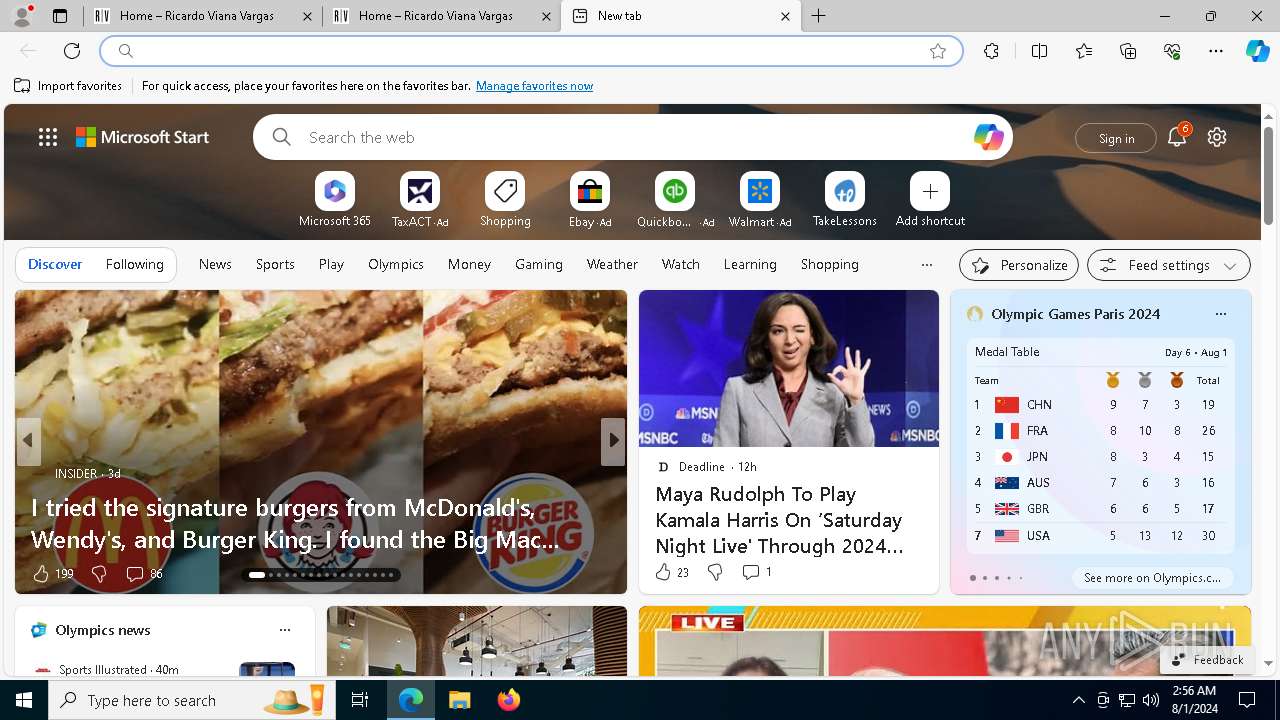Open the Feedback button
The image size is (1280, 720).
[1207, 660]
